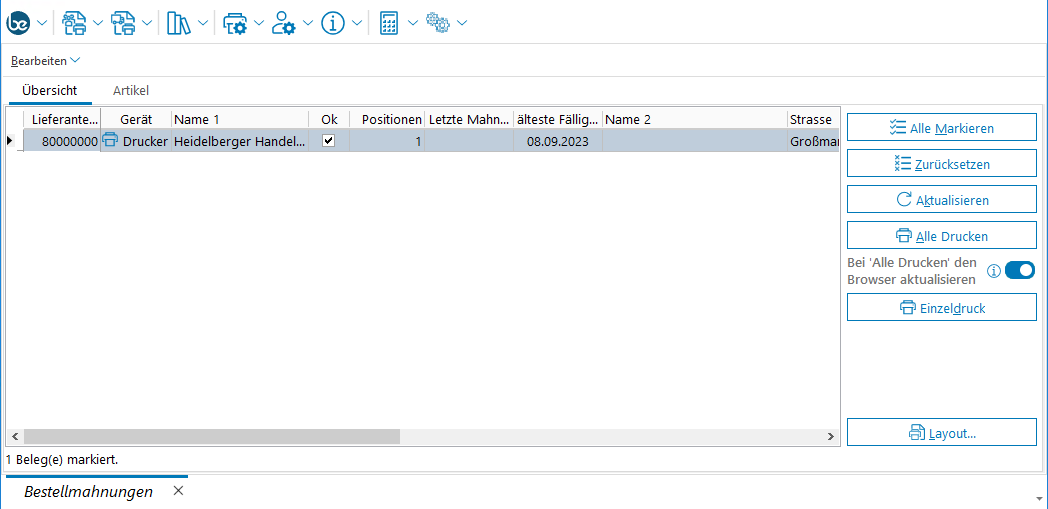Expand the Bearbeiten dropdown menu

[45, 61]
